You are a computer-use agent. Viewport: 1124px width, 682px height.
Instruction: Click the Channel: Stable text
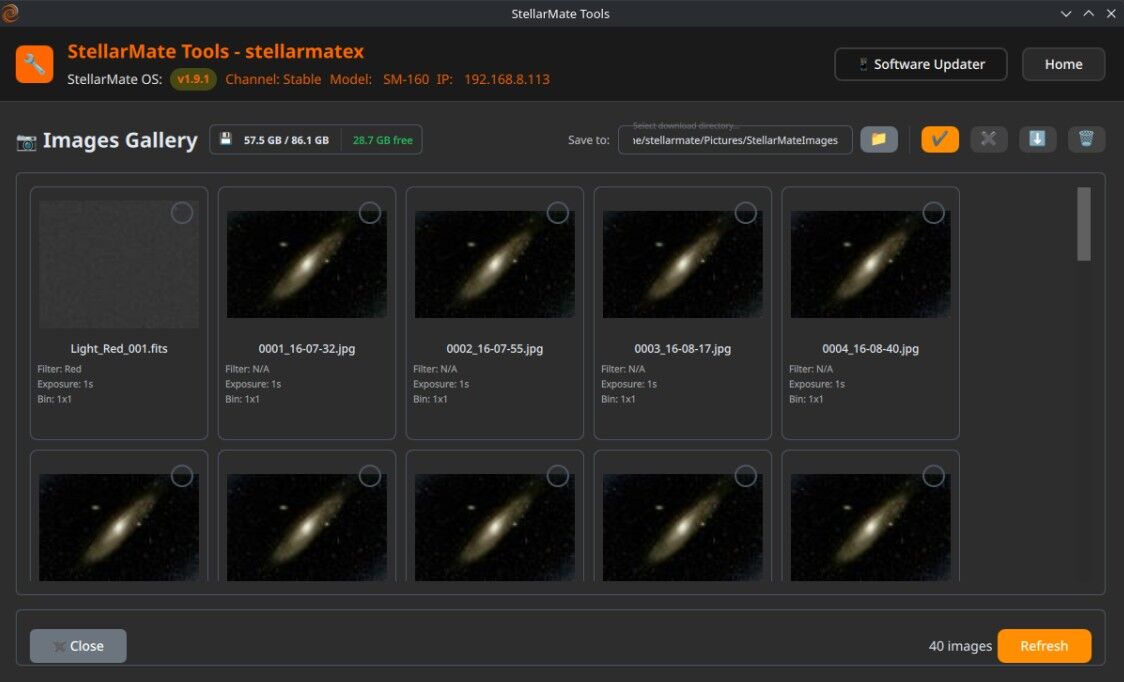[273, 79]
